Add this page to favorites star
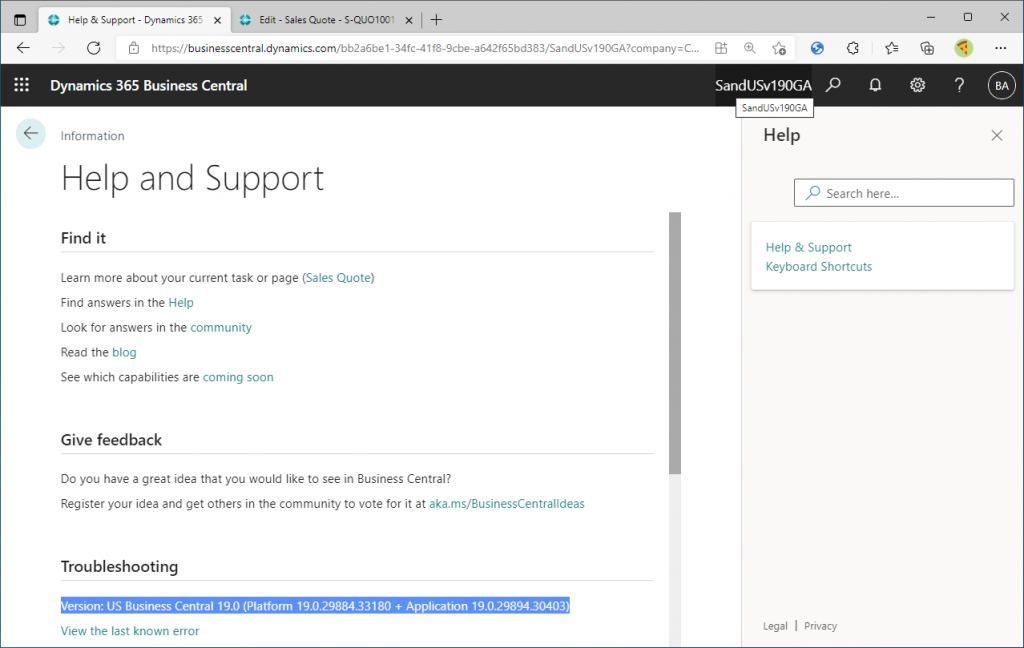 click(x=778, y=48)
